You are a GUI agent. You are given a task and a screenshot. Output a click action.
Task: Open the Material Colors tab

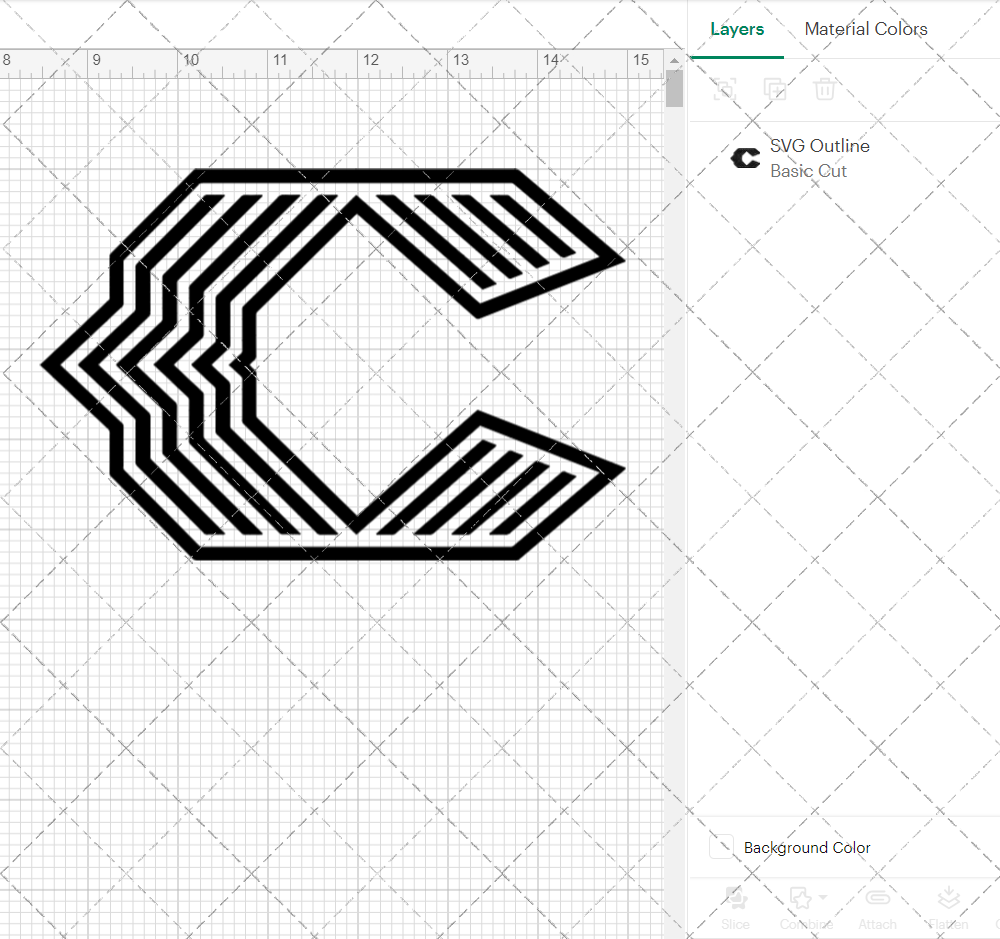click(865, 29)
